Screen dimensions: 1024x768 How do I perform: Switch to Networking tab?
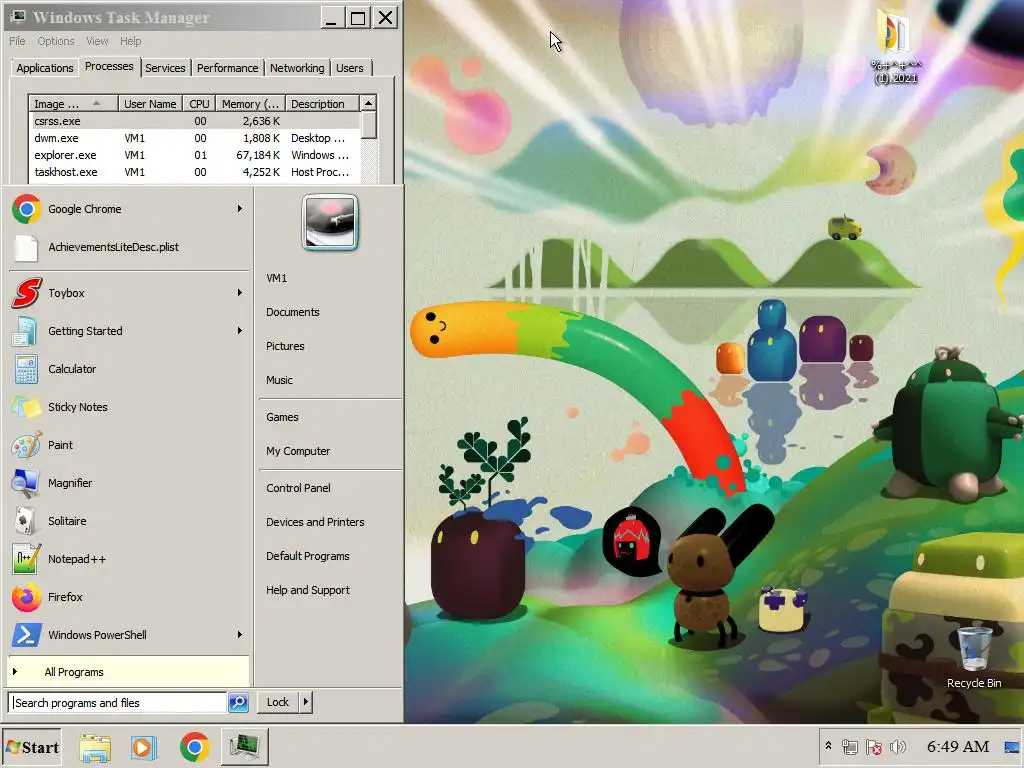(297, 68)
